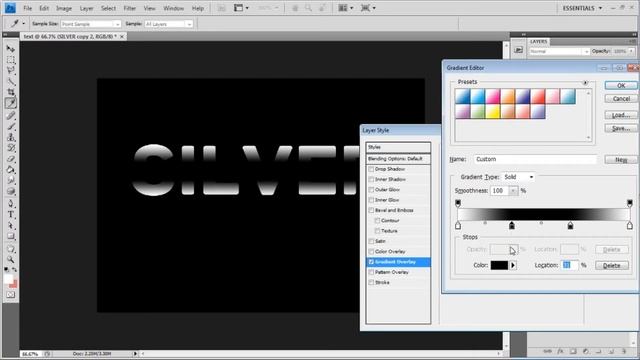640x360 pixels.
Task: Select the Blur tool
Action: coord(11,180)
